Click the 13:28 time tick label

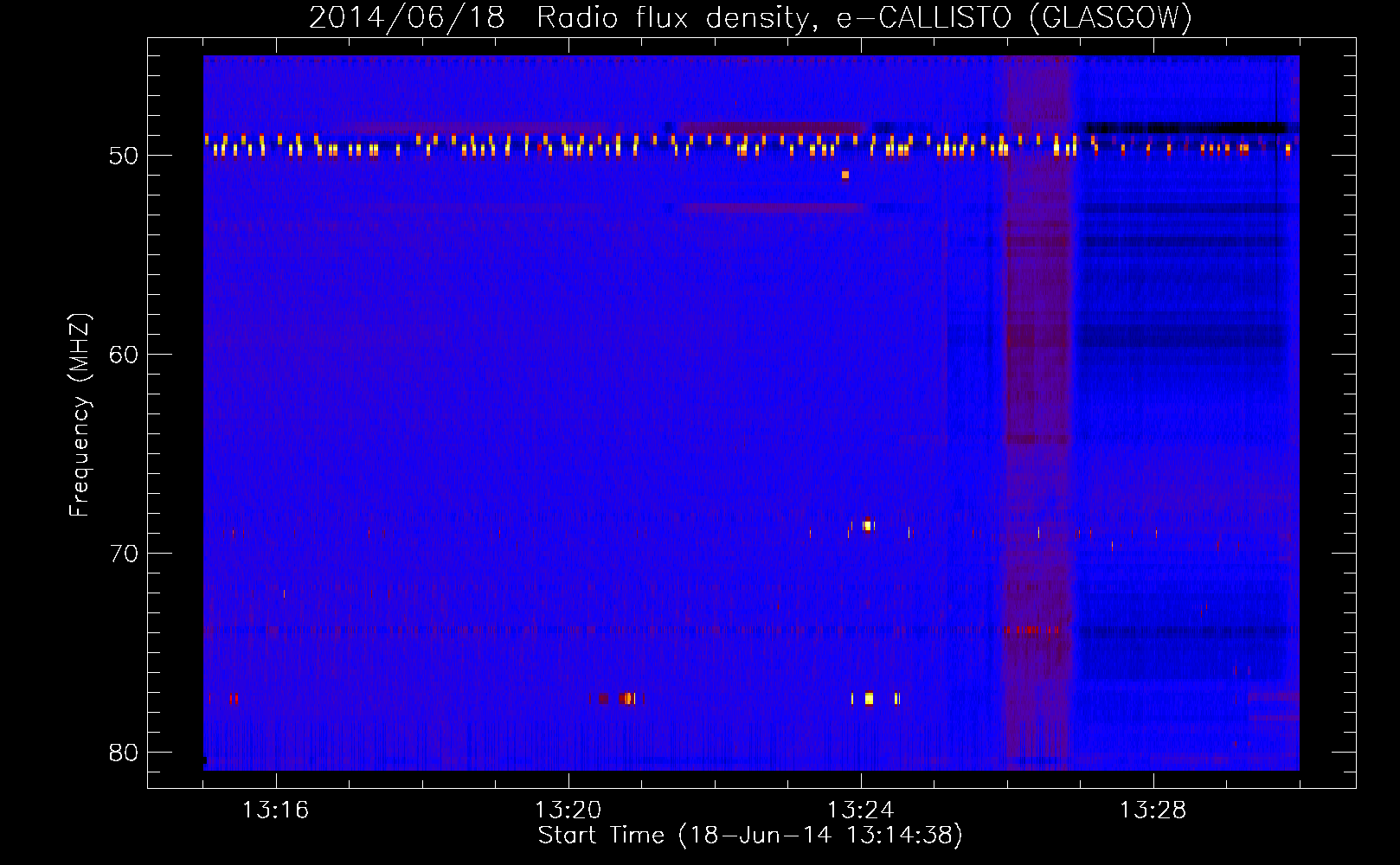pyautogui.click(x=1153, y=811)
